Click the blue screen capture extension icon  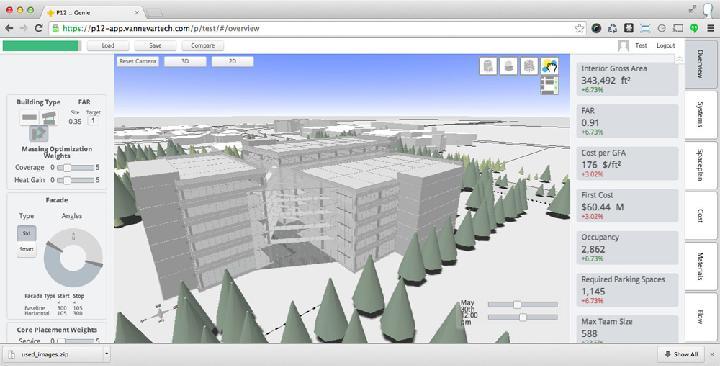[x=645, y=28]
